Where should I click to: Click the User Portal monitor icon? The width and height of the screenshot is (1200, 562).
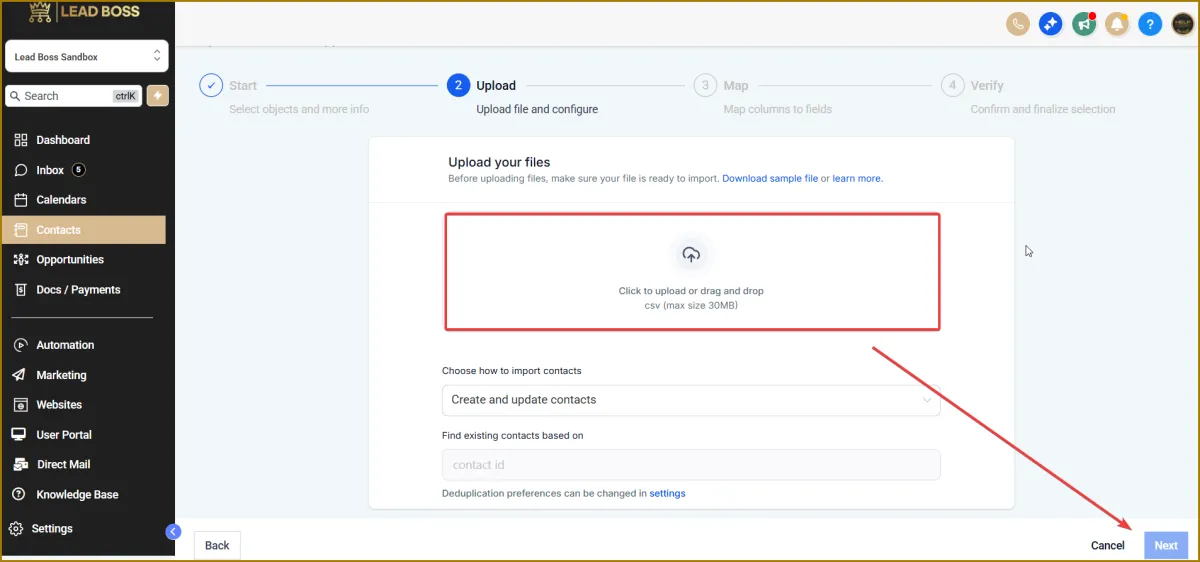19,435
